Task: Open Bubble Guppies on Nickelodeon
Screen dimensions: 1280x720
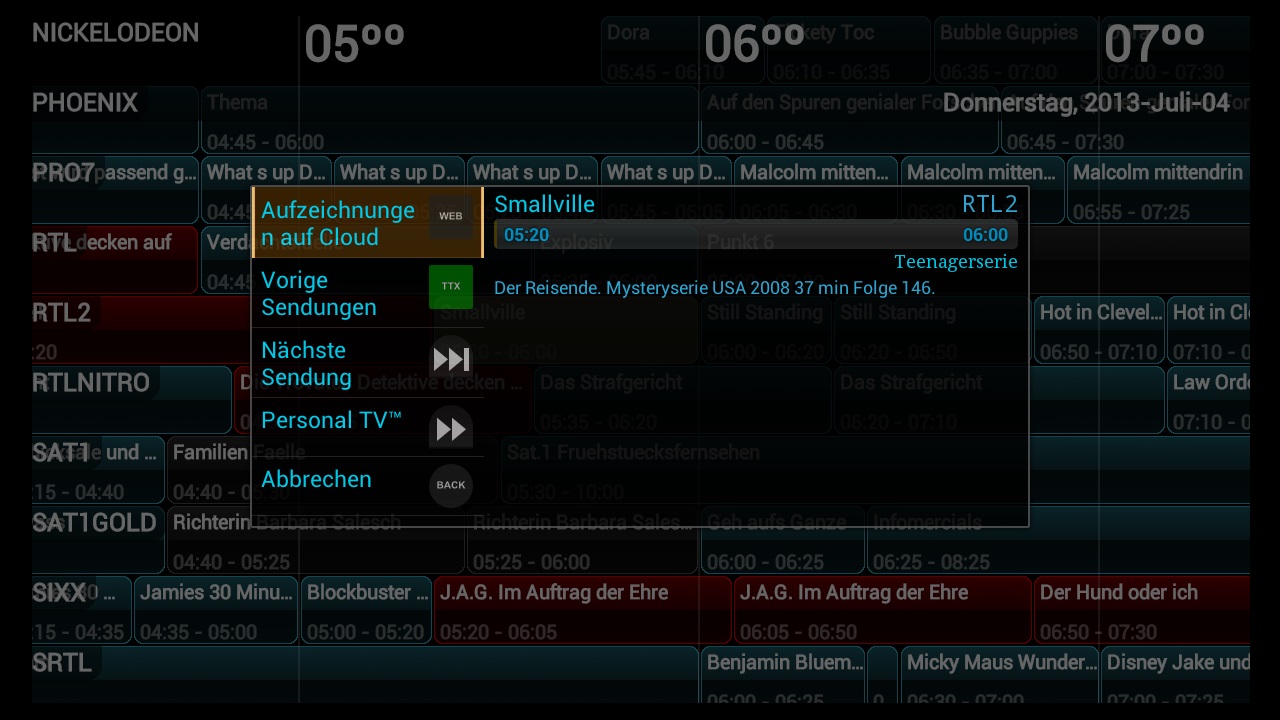Action: point(1016,50)
